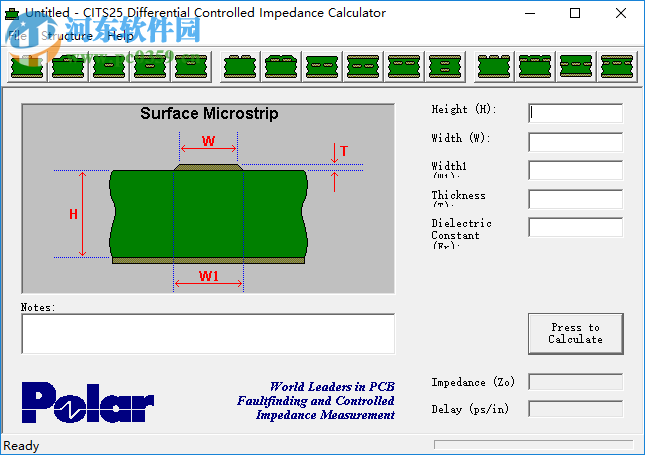
Task: Pick the Surface Coplanar three-trace structure icon
Action: 494,67
